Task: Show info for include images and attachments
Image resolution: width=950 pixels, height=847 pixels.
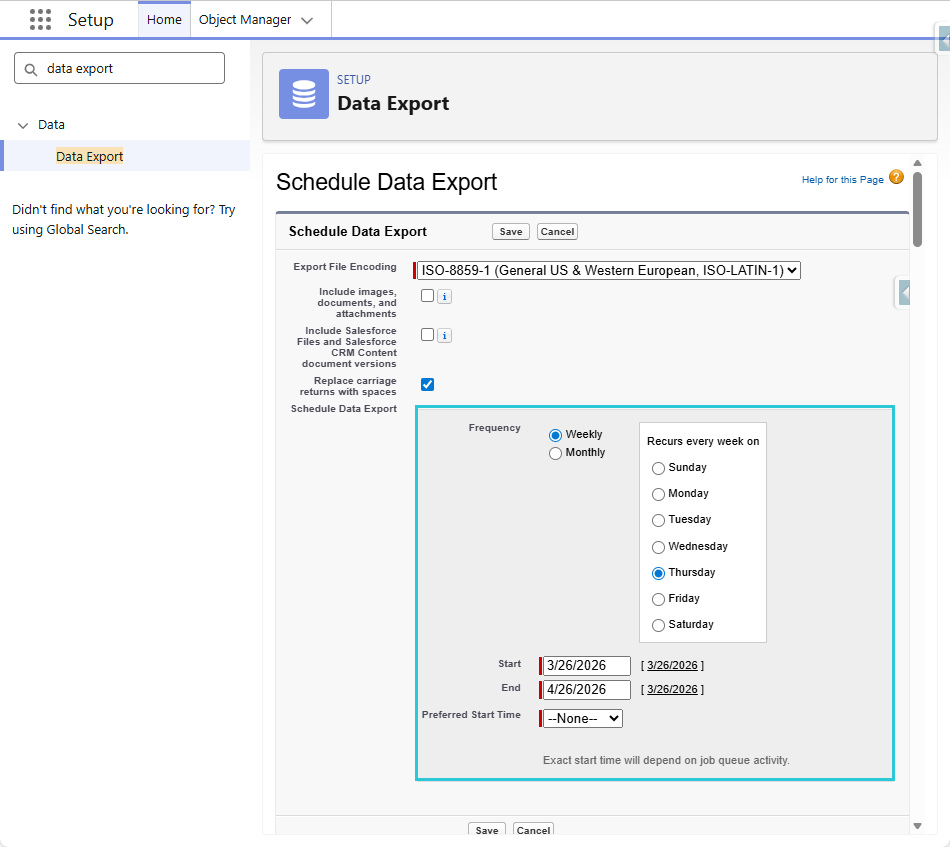Action: tap(445, 296)
